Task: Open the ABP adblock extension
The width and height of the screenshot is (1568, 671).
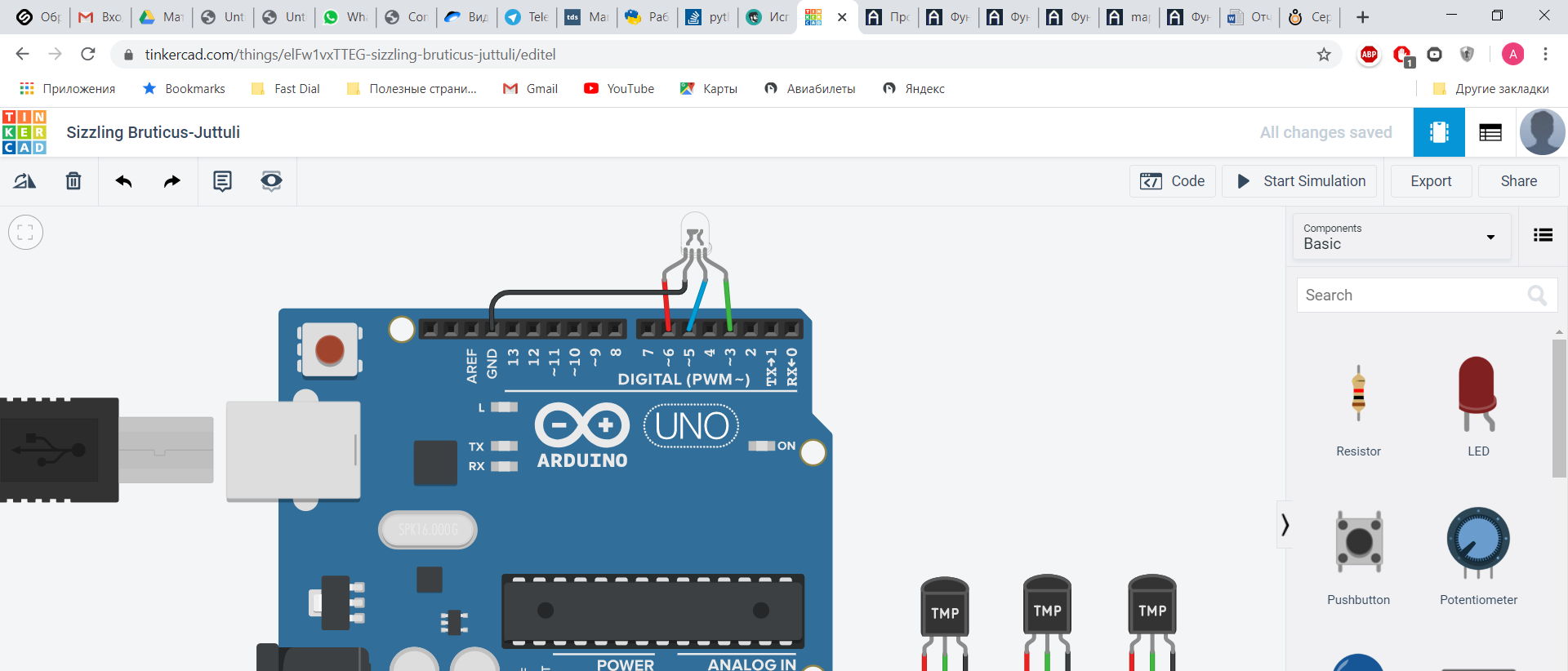Action: click(1369, 55)
